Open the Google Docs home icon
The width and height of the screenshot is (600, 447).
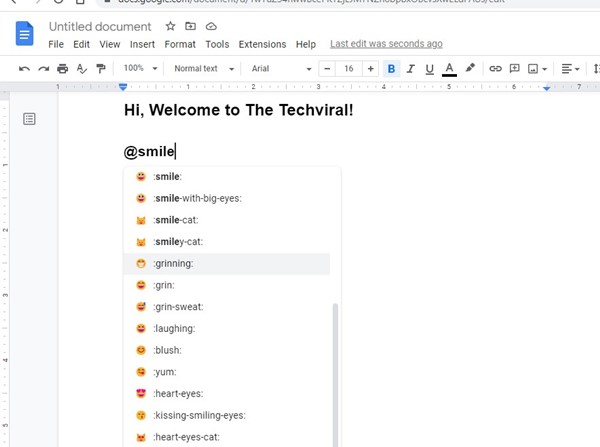24,34
